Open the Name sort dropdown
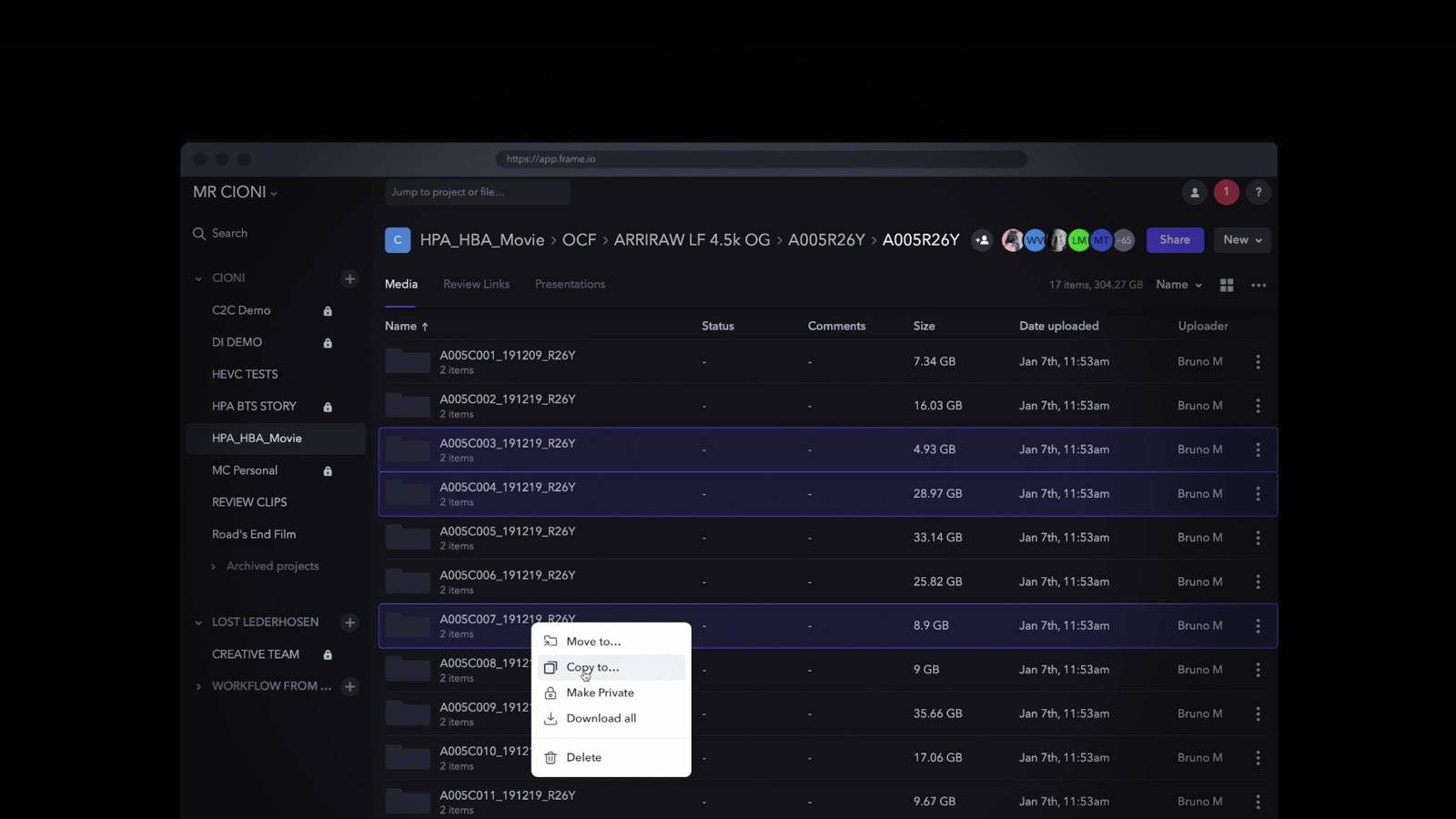Viewport: 1456px width, 819px height. 1178,285
